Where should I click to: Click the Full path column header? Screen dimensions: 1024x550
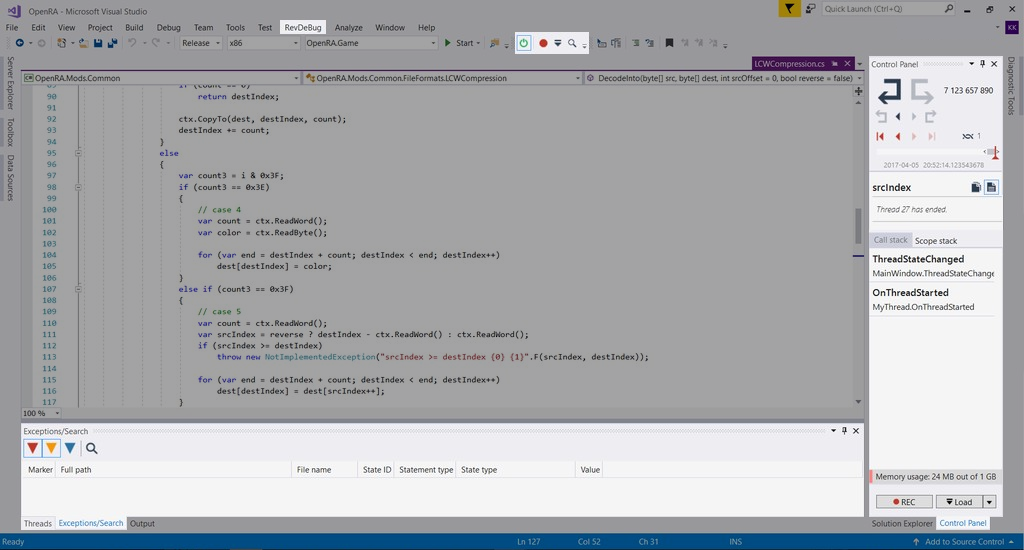[x=173, y=470]
